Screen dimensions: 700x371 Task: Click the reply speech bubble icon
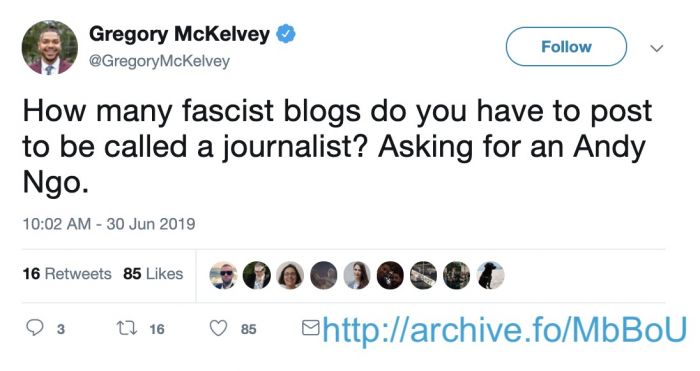pyautogui.click(x=35, y=328)
